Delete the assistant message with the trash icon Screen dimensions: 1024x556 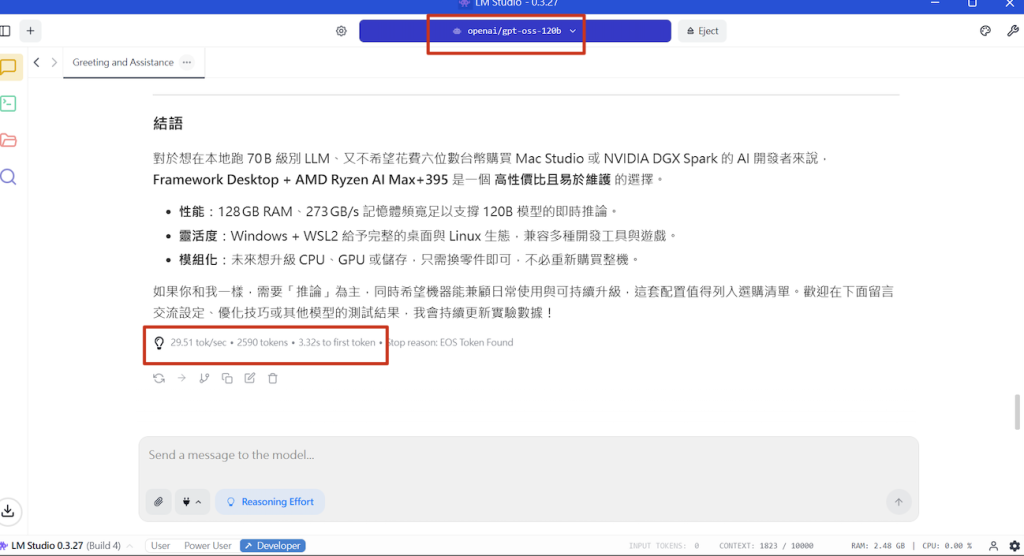coord(273,378)
